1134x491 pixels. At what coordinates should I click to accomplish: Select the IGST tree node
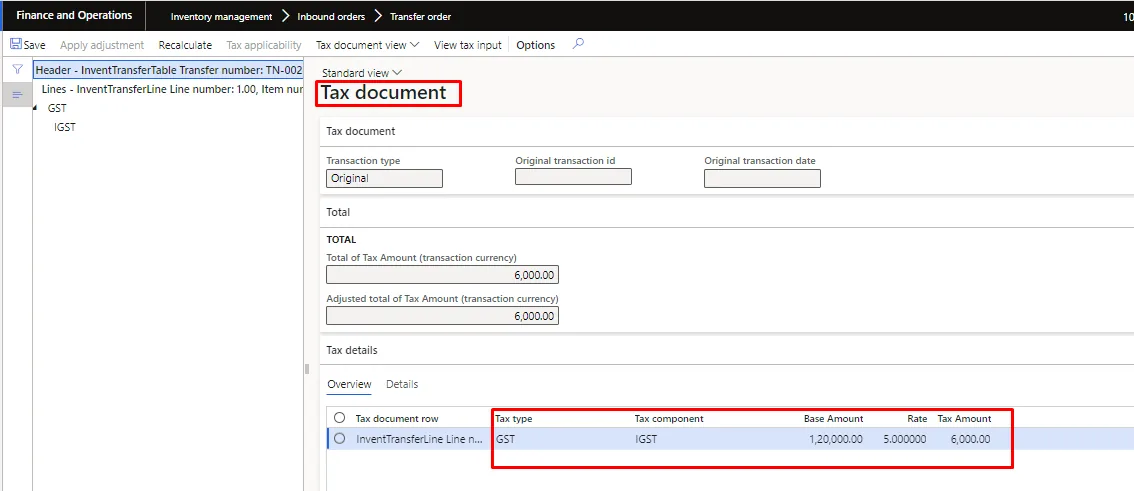click(65, 127)
